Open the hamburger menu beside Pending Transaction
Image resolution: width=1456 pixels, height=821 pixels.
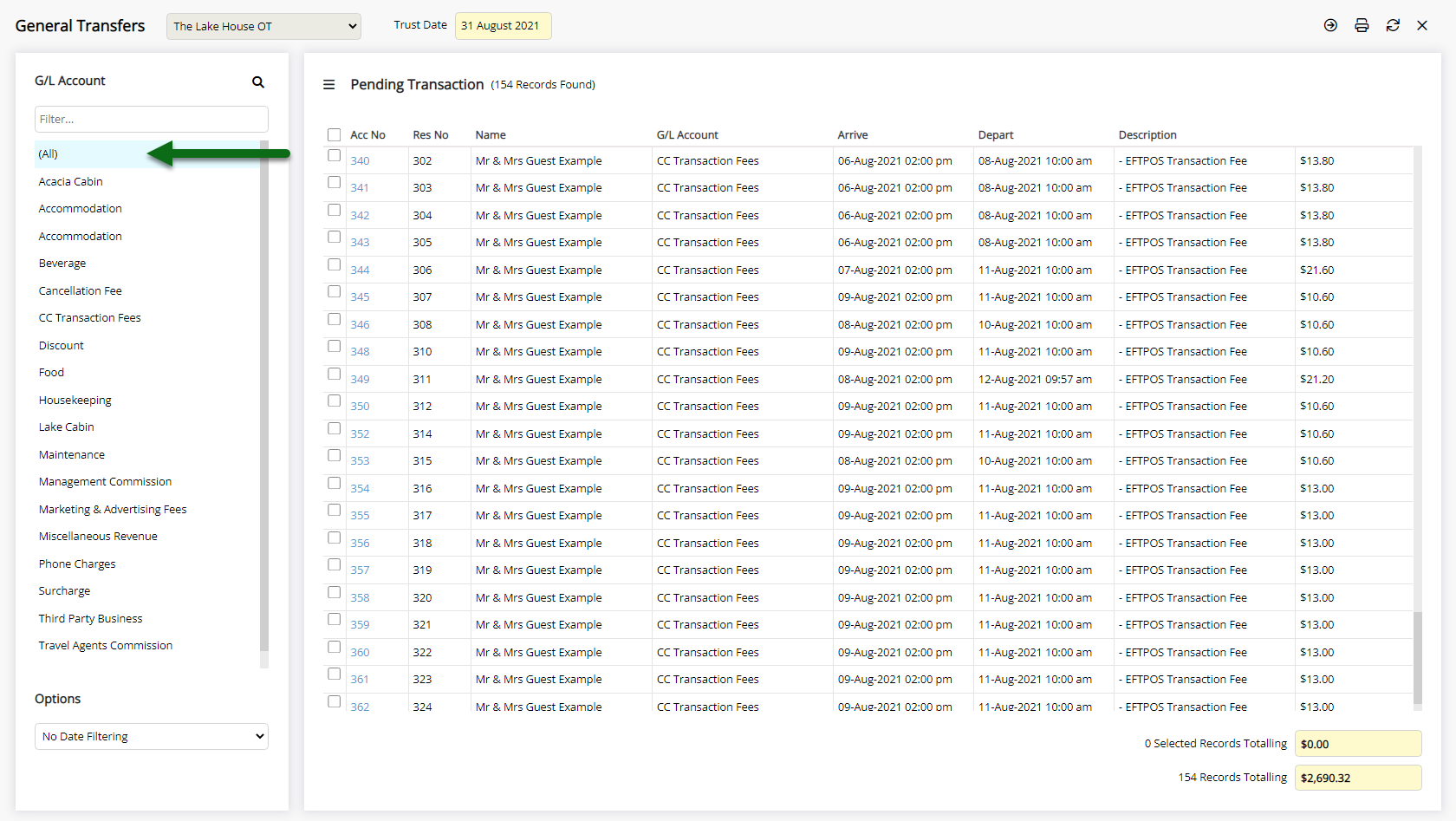click(328, 84)
